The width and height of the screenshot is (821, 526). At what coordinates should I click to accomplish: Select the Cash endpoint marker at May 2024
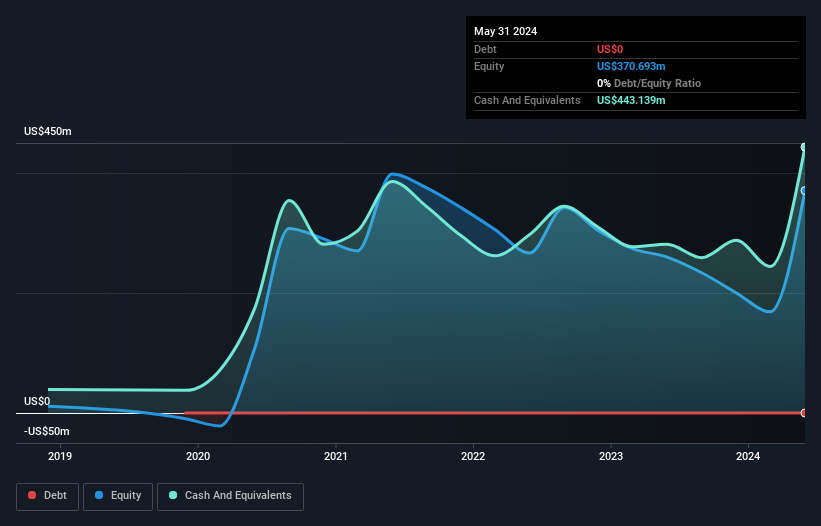804,147
